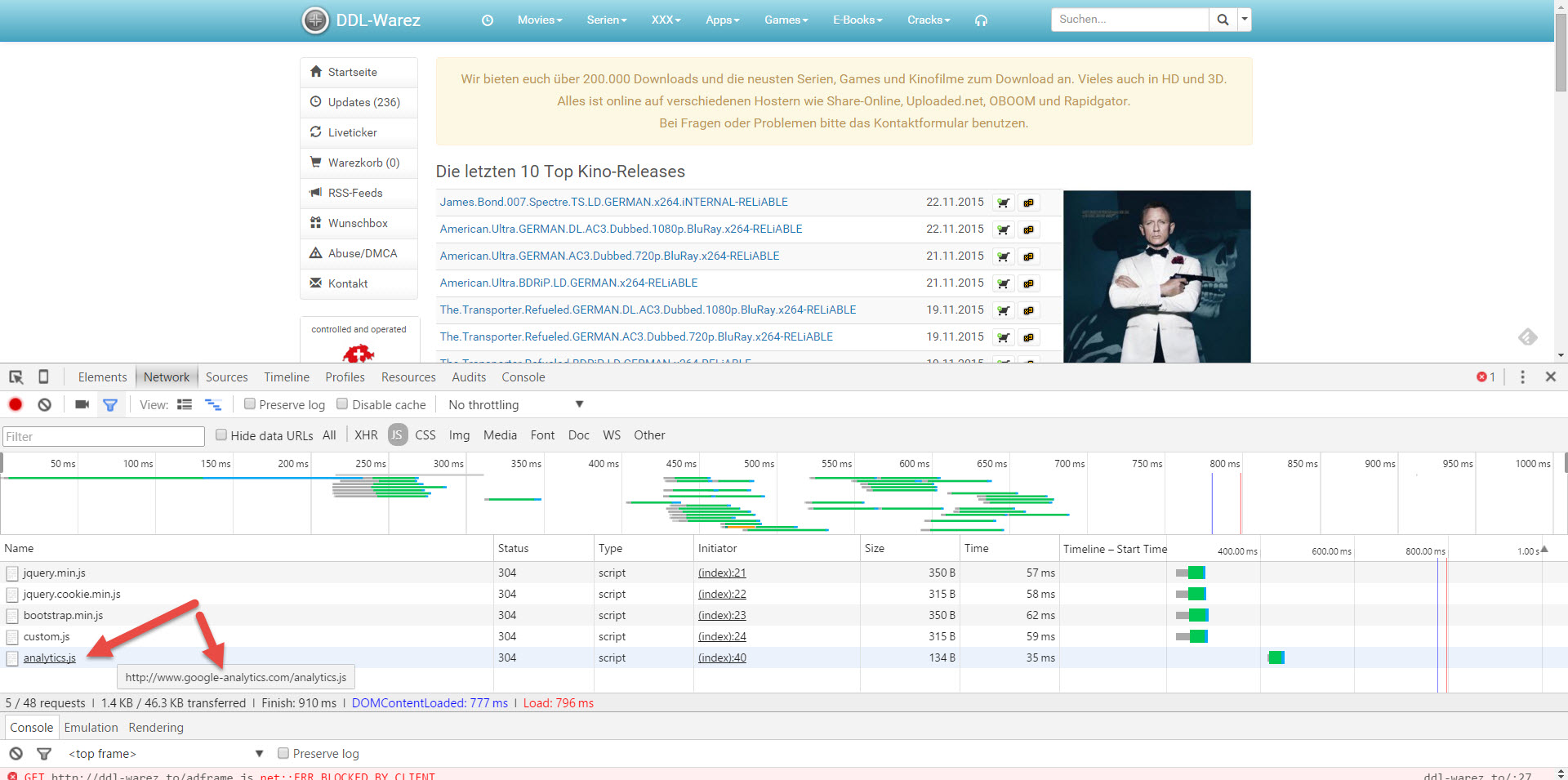Add American.Ultra 1080p release to cart
Screen dimensions: 1568x780
coord(1003,230)
